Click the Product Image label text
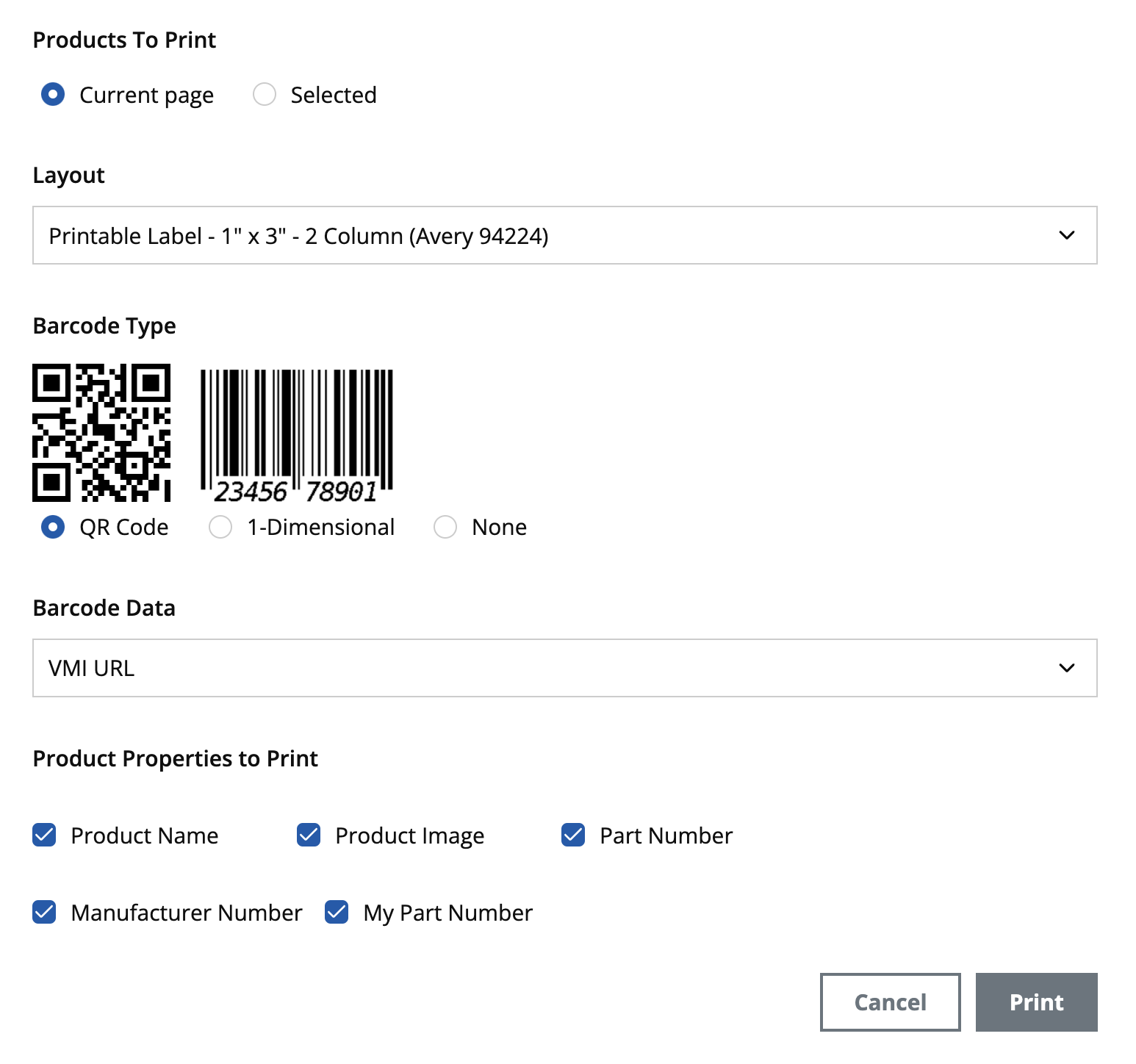The image size is (1136, 1064). click(409, 835)
